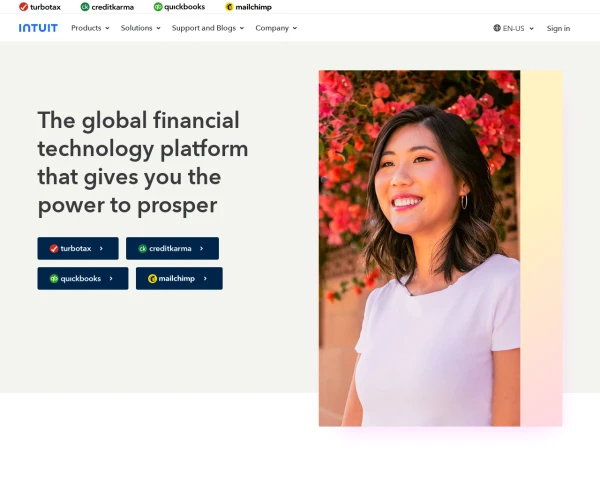Click the hero photo of the smiling woman
The height and width of the screenshot is (480, 600).
tap(419, 248)
